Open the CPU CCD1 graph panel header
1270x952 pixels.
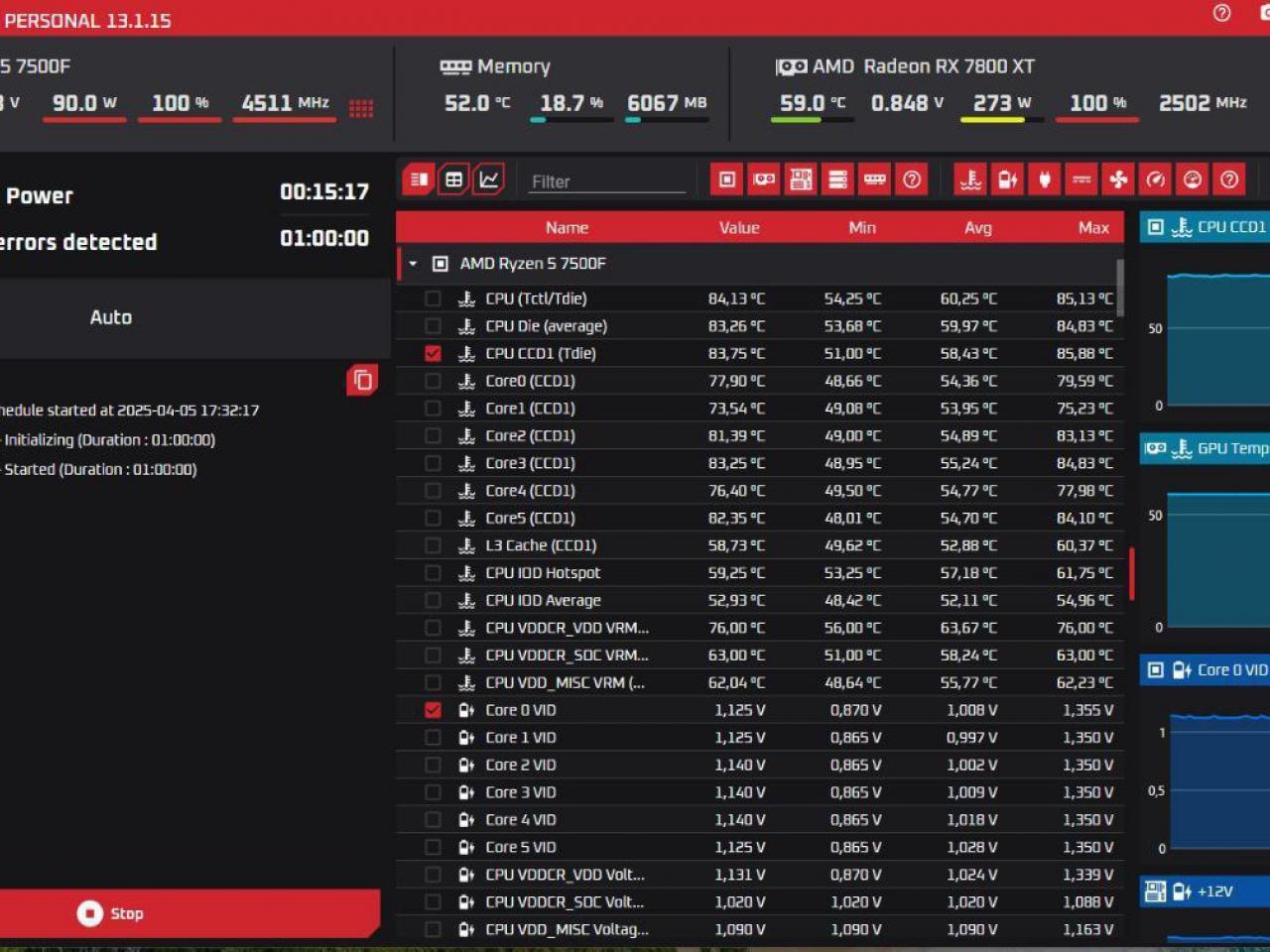pyautogui.click(x=1205, y=227)
